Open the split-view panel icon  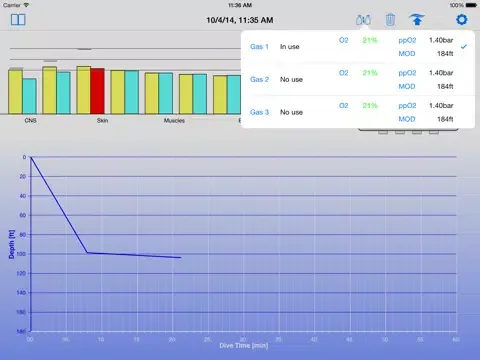(18, 20)
